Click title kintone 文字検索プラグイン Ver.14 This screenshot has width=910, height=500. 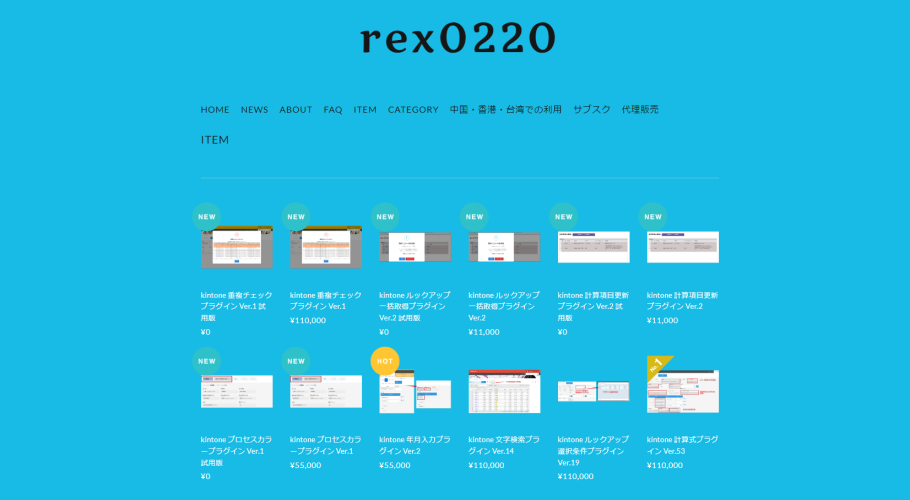(504, 445)
